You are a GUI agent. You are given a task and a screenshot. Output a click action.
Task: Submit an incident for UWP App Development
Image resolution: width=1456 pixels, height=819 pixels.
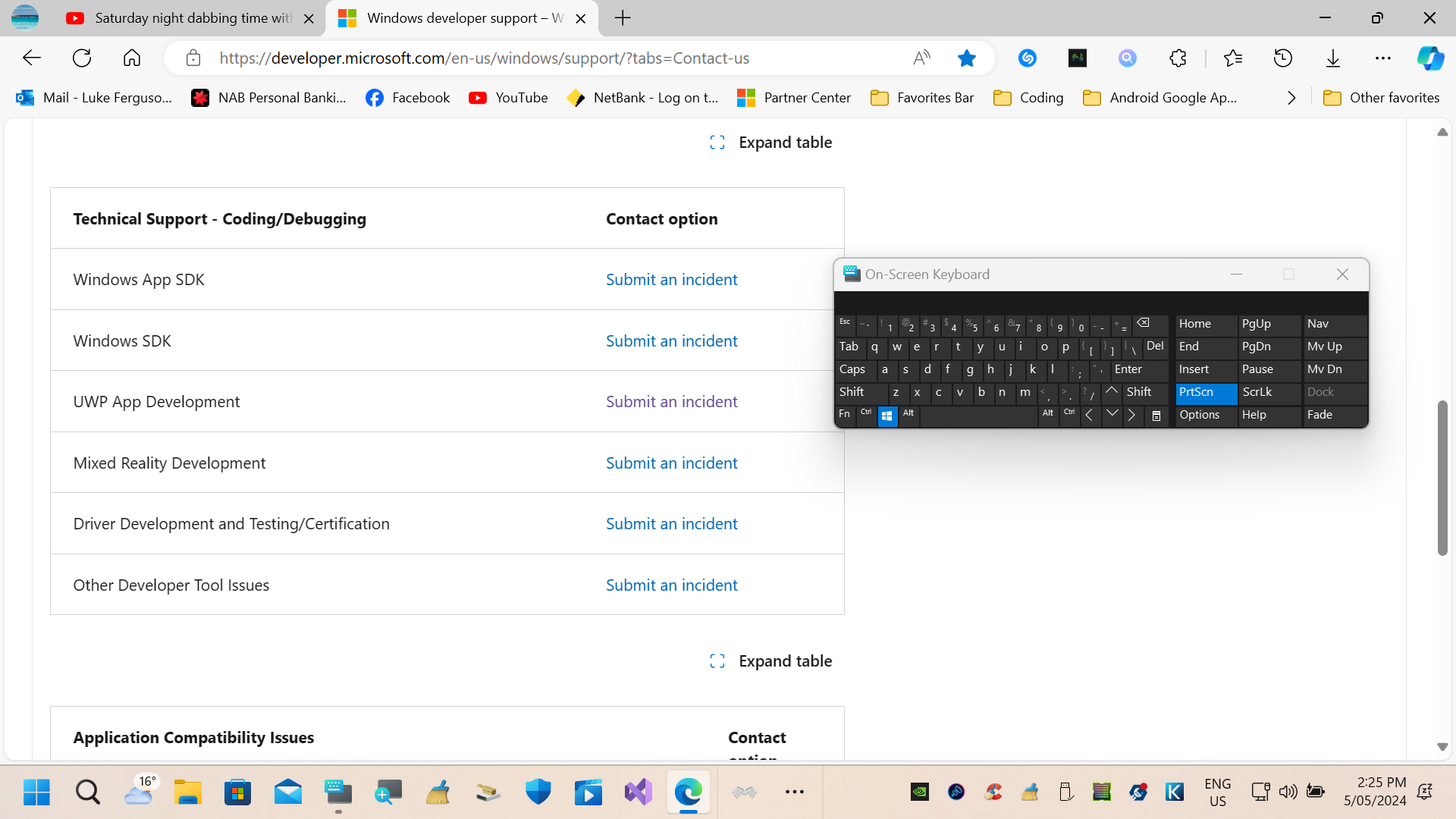point(671,402)
